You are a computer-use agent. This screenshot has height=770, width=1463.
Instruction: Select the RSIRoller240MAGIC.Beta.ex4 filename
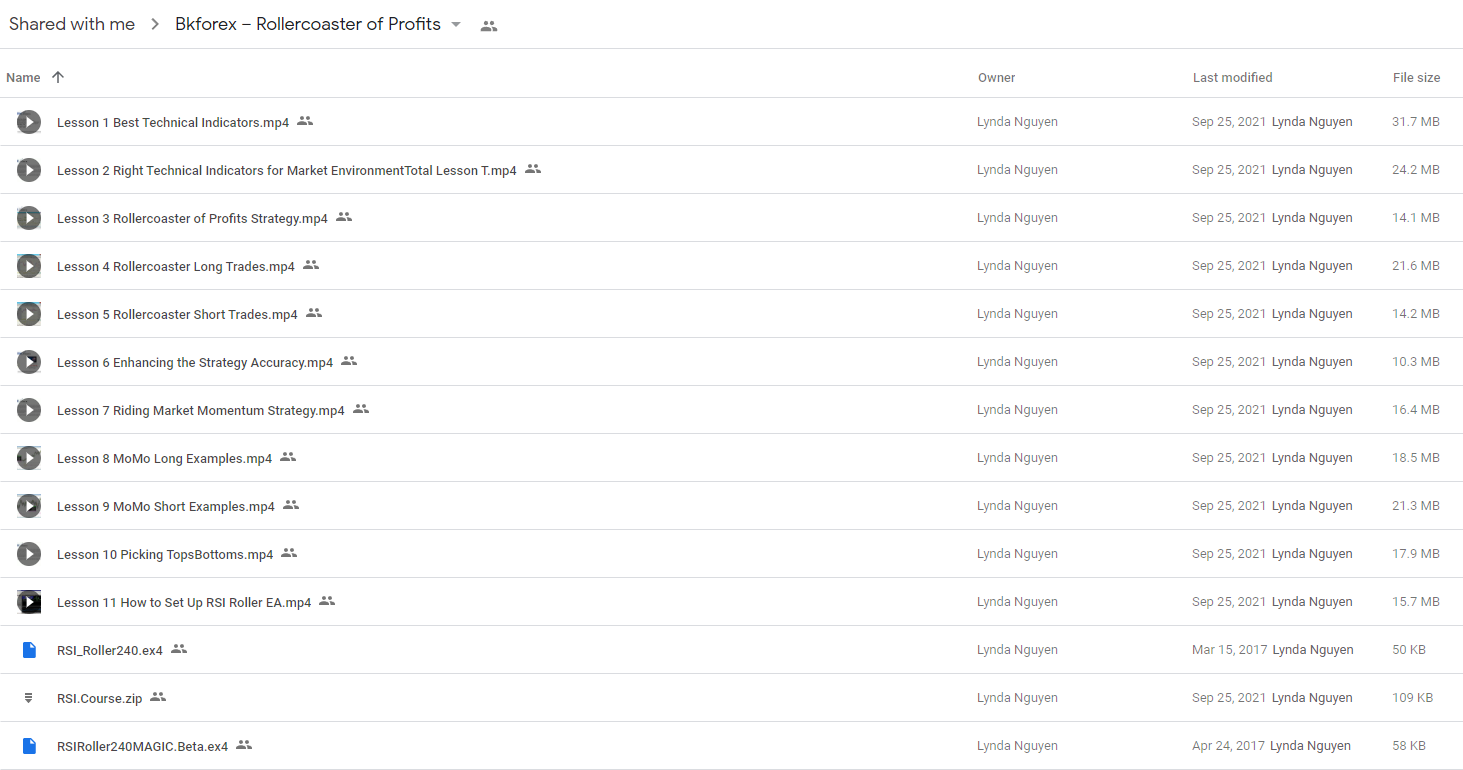click(x=143, y=746)
